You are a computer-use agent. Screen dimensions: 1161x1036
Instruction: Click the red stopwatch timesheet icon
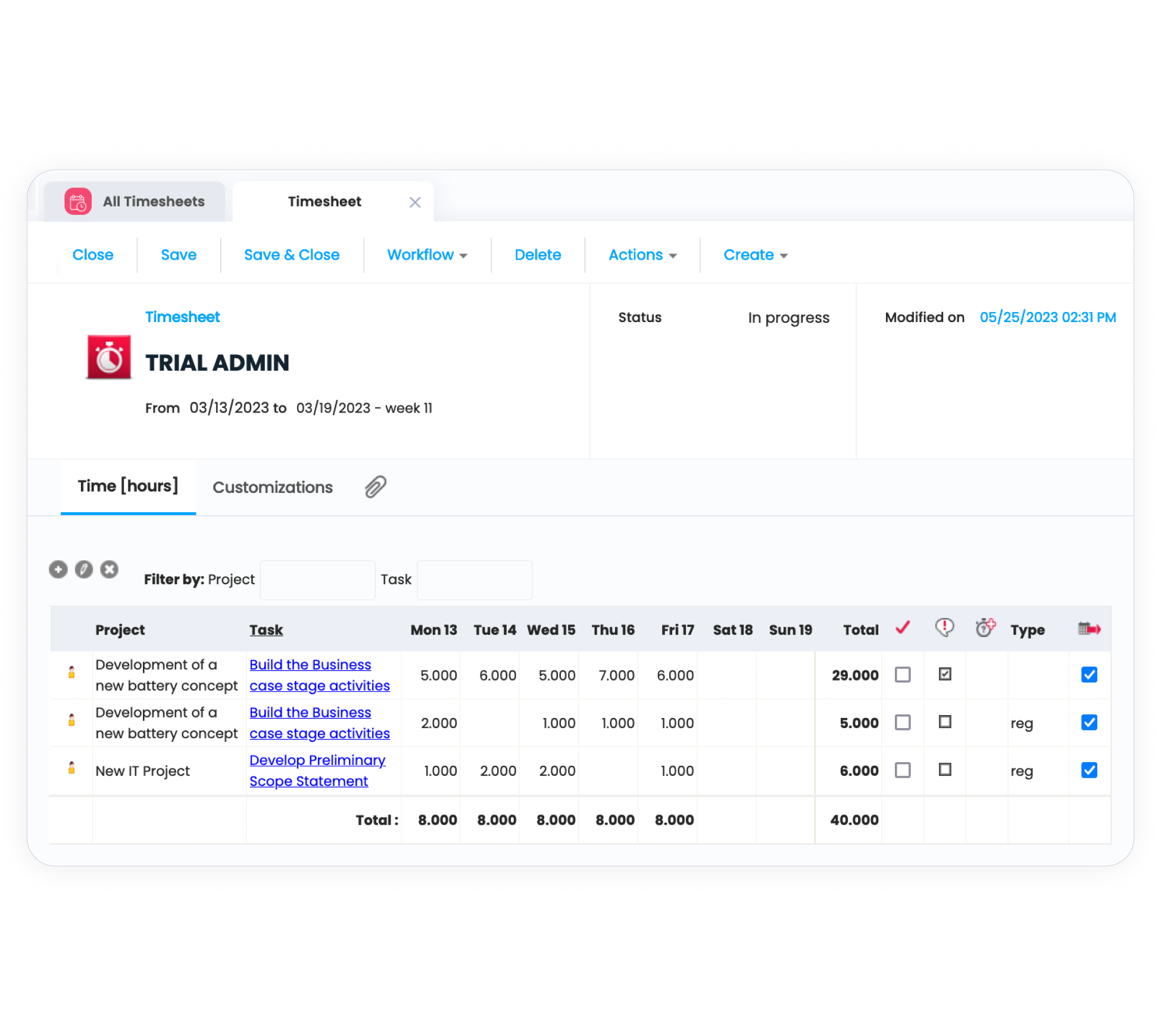(109, 357)
